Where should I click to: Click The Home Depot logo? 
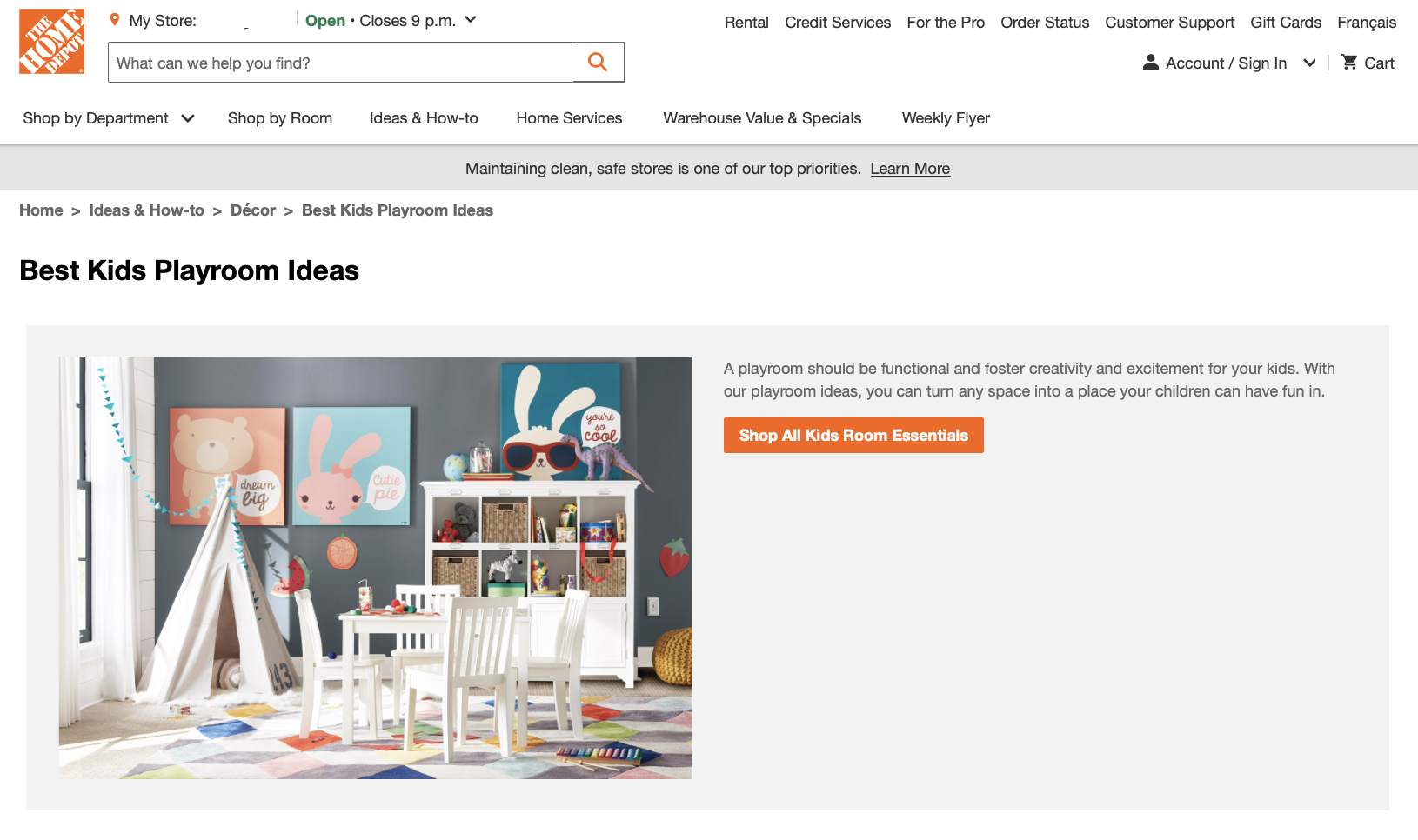click(52, 42)
